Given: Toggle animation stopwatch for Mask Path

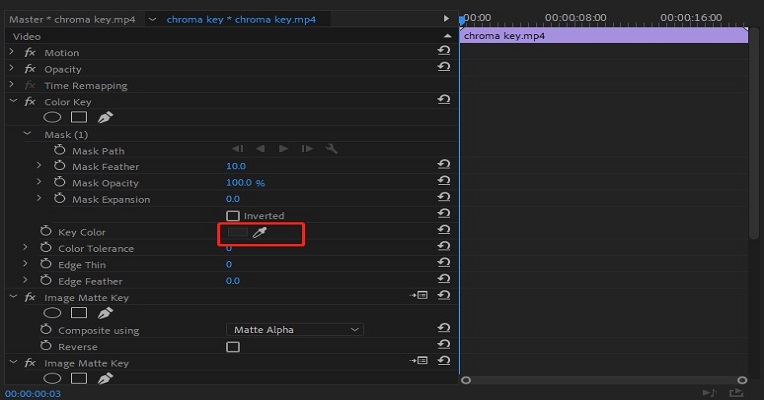Looking at the screenshot, I should pos(59,150).
